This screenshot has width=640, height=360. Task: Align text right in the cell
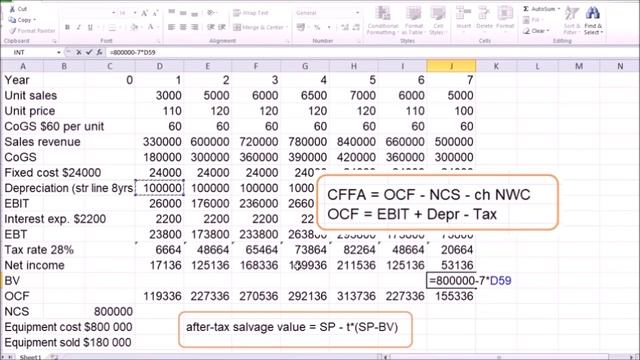(195, 27)
